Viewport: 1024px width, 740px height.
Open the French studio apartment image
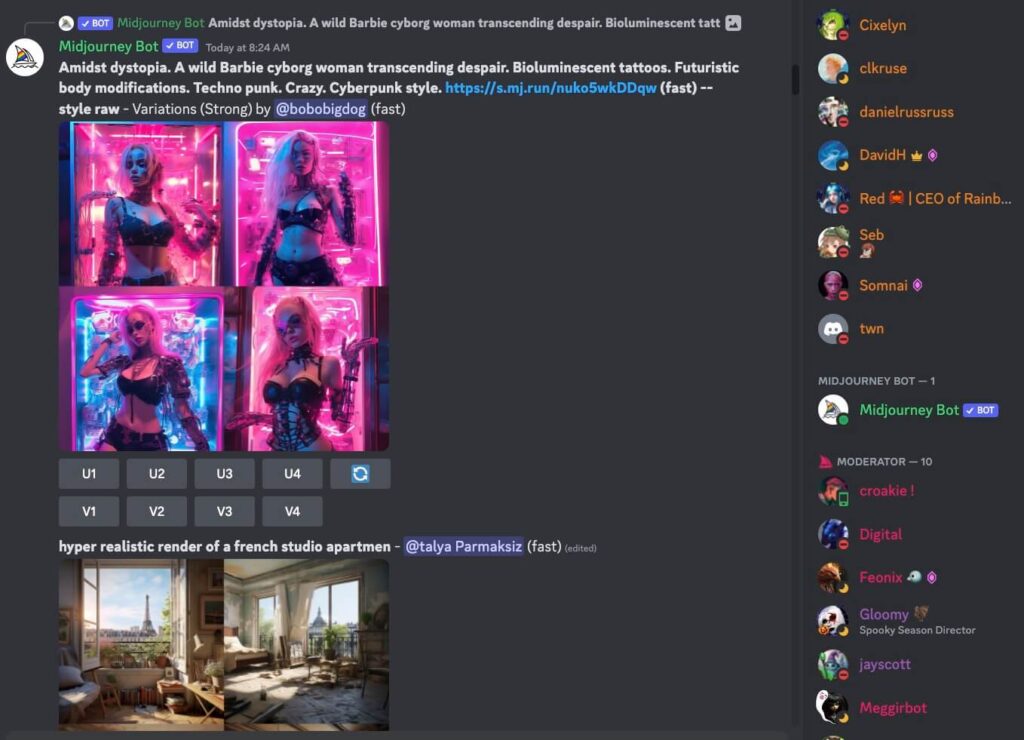point(224,644)
